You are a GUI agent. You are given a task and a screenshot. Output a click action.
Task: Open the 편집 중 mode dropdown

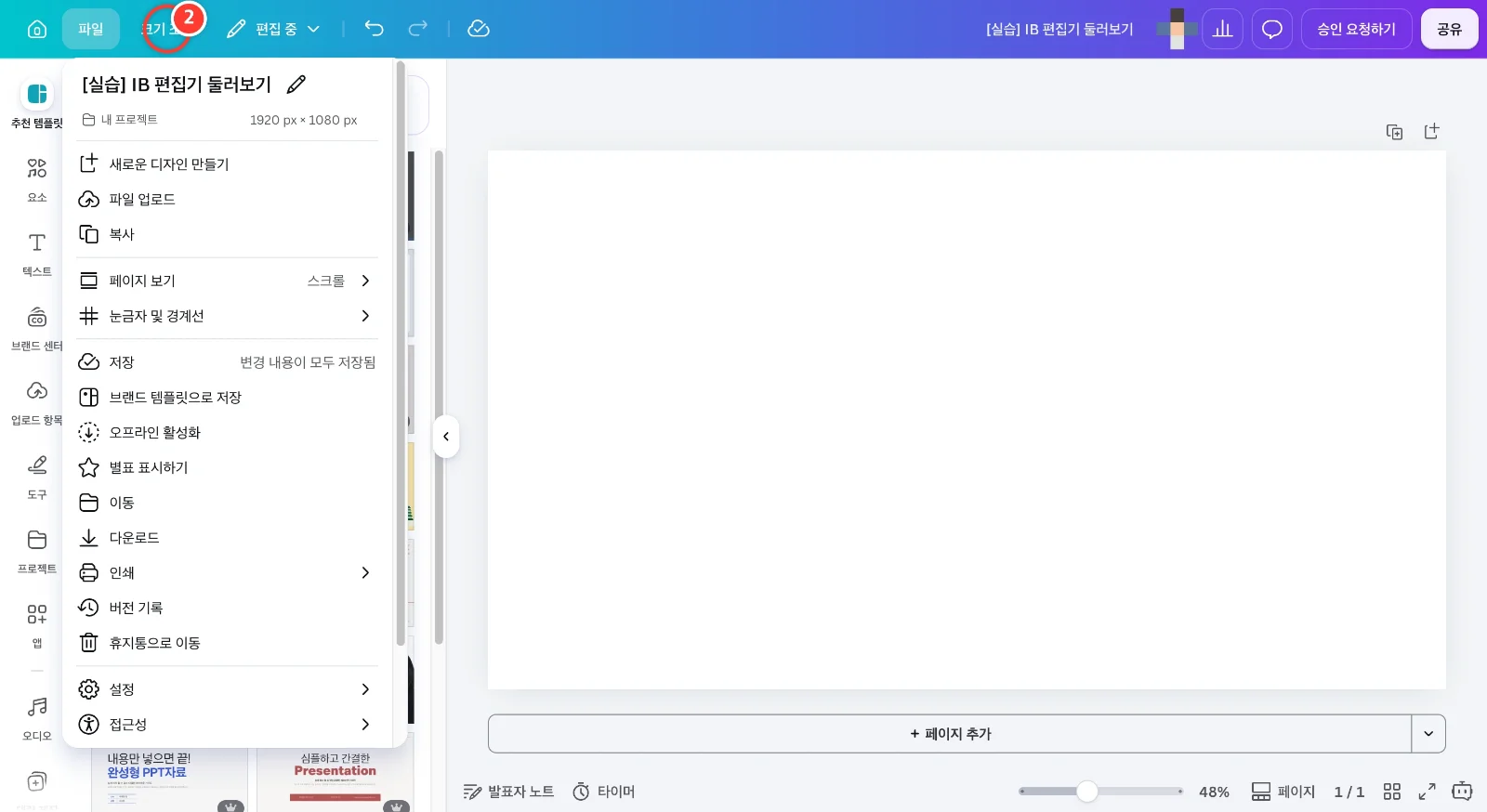point(273,29)
